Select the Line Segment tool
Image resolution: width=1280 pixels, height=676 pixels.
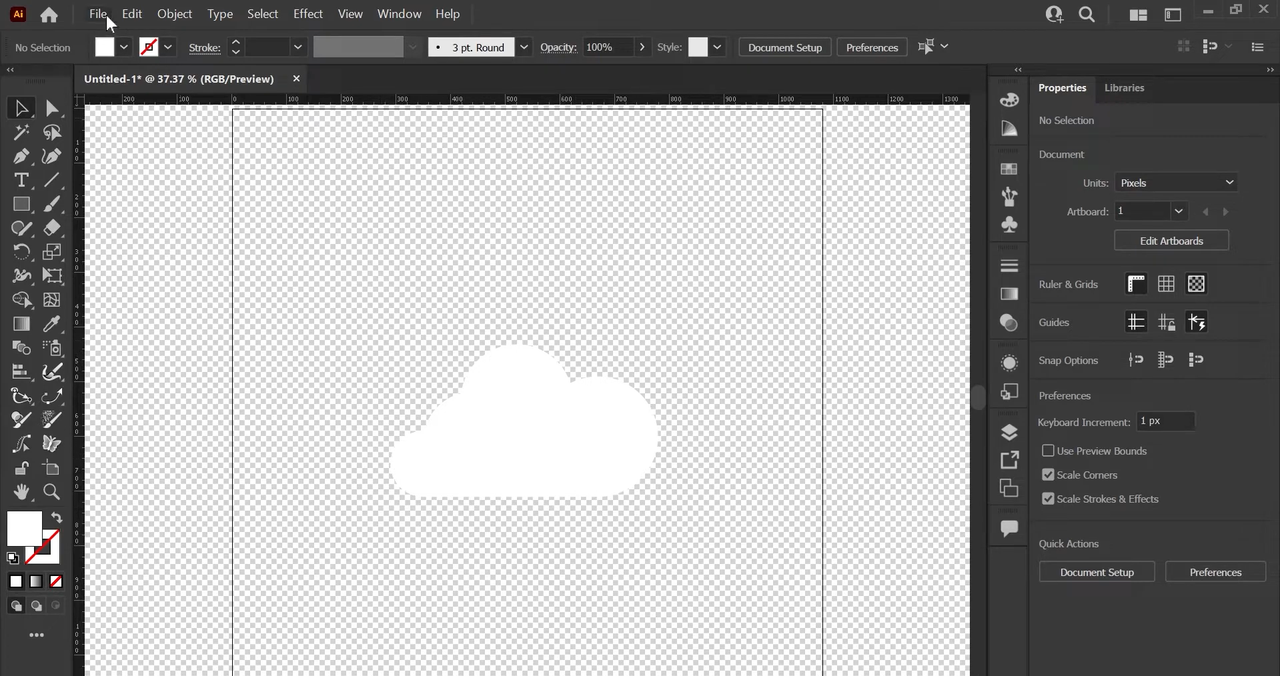pyautogui.click(x=52, y=180)
